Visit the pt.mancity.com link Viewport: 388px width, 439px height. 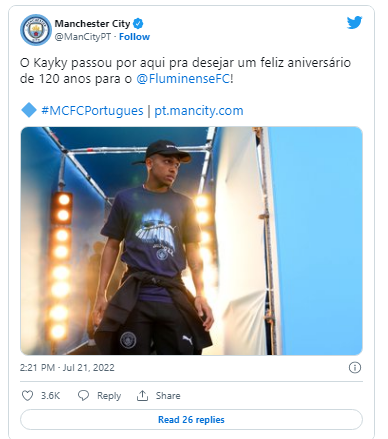(x=199, y=111)
